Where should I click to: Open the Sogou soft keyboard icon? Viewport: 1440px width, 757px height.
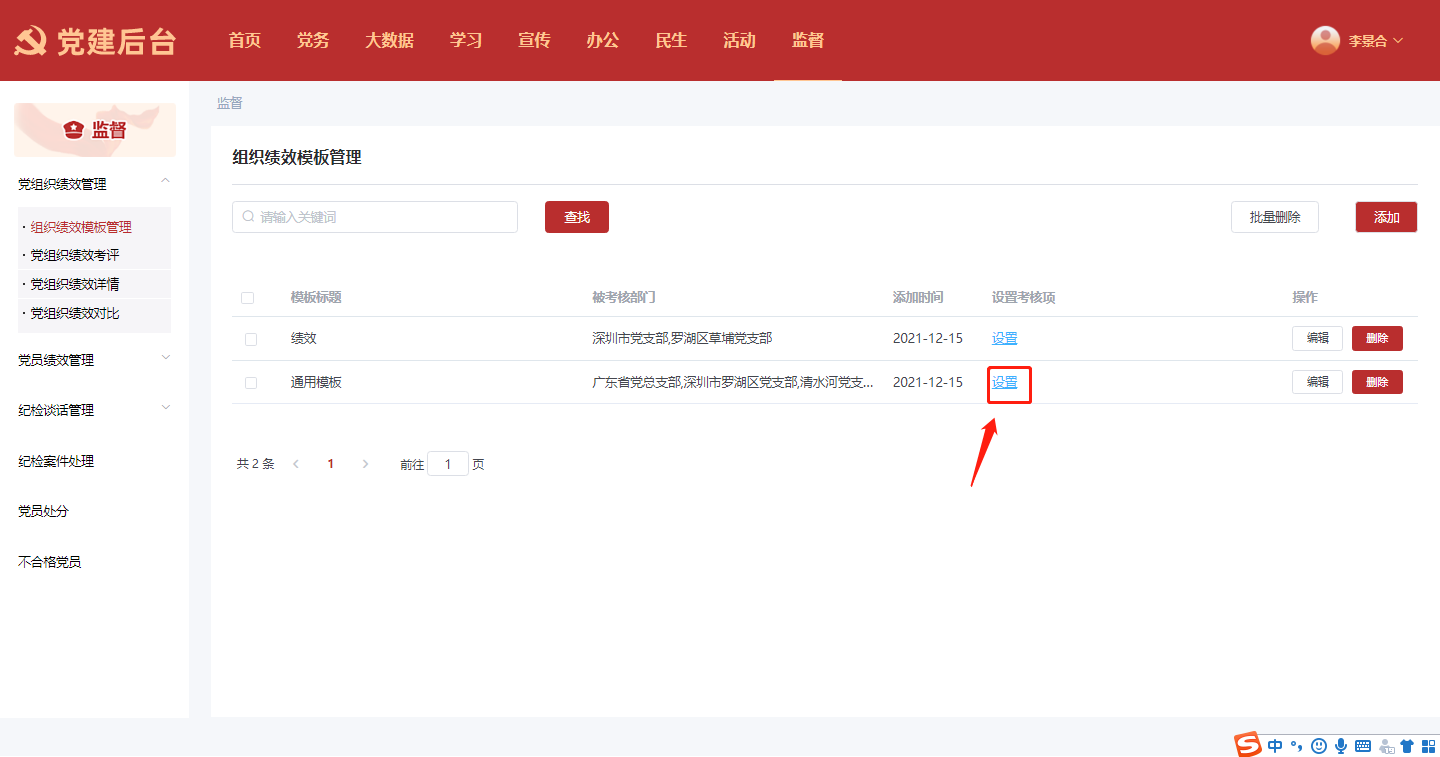pos(1363,745)
